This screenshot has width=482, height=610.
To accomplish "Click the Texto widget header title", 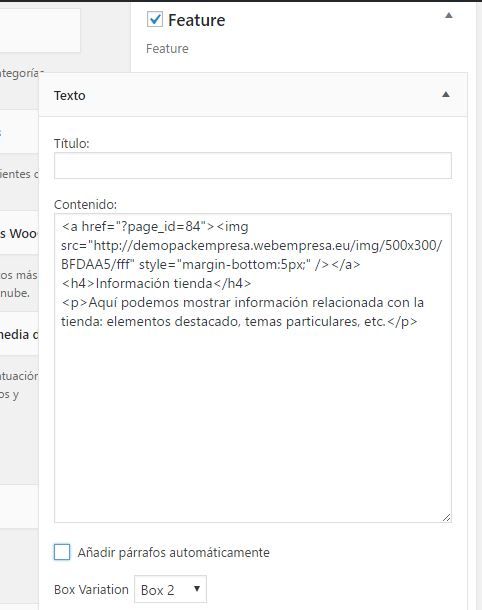I will [x=70, y=95].
